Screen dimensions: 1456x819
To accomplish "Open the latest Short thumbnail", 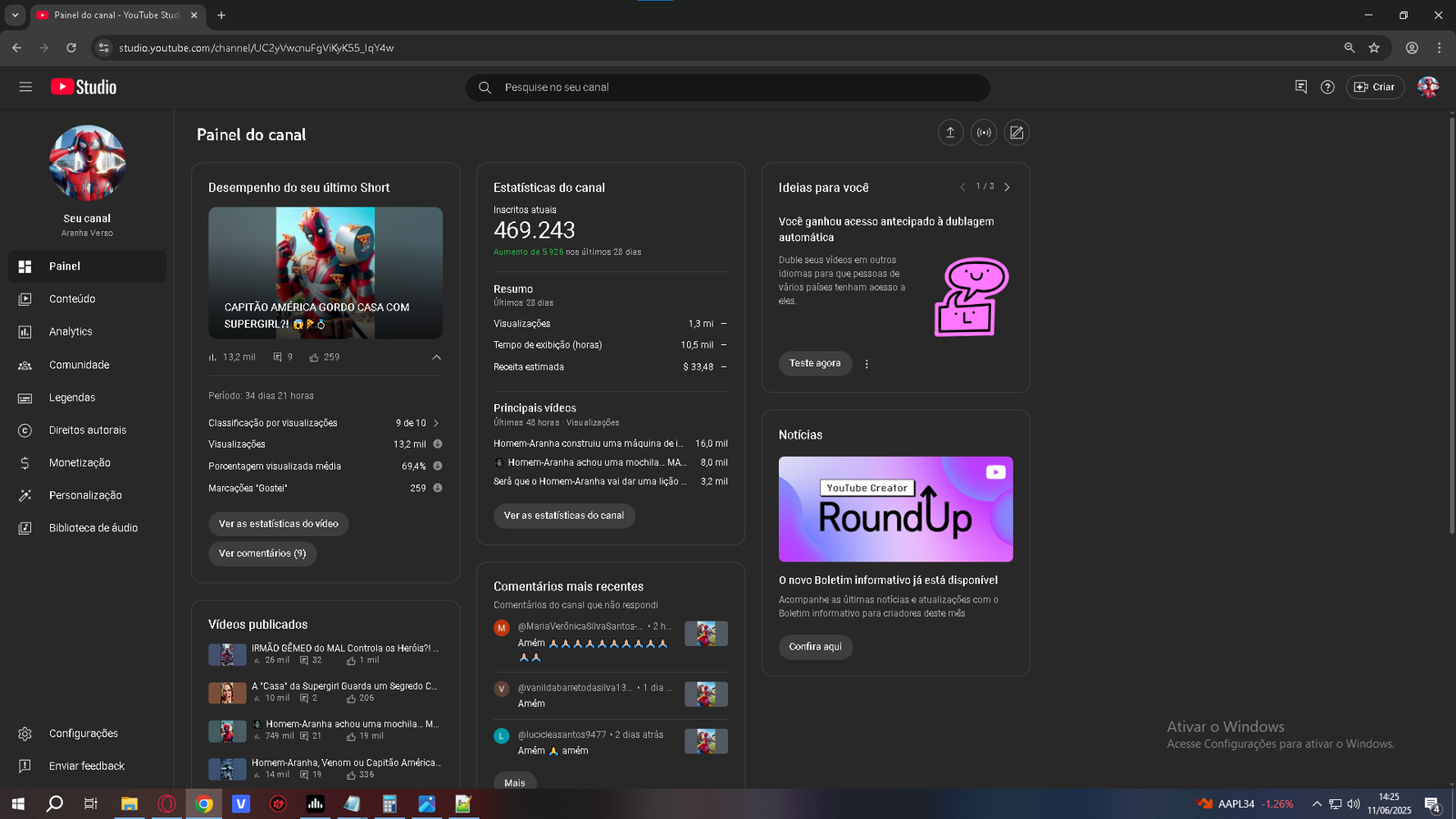I will pyautogui.click(x=326, y=273).
